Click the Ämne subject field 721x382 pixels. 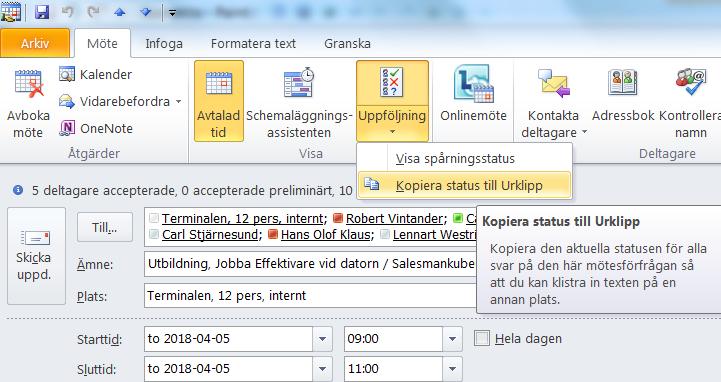[x=310, y=264]
